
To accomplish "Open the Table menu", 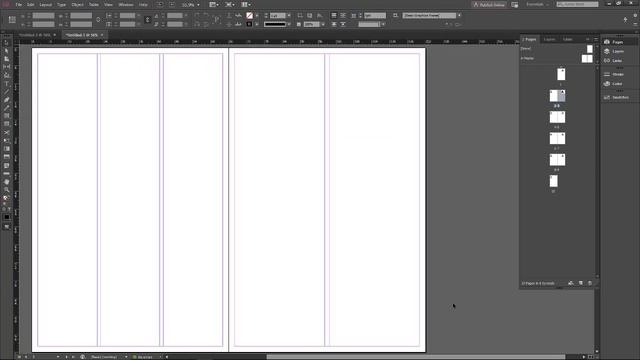I will pyautogui.click(x=94, y=5).
